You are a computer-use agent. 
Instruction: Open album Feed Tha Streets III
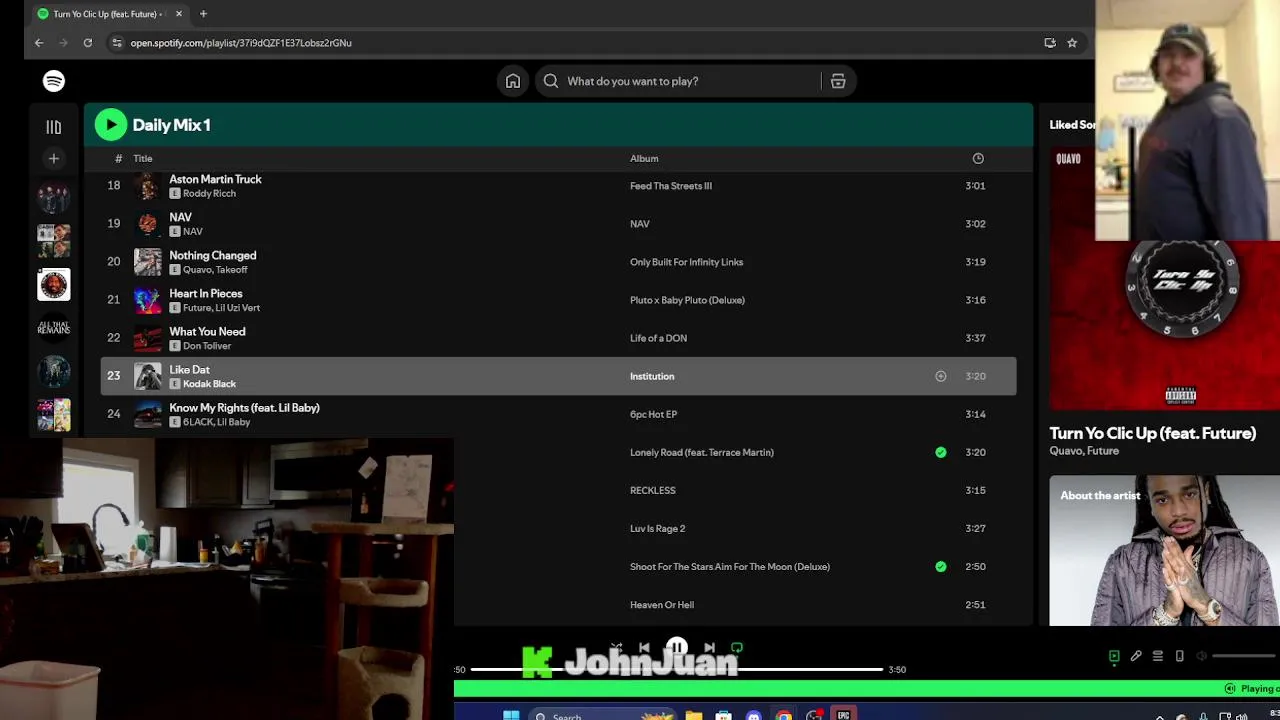[x=671, y=186]
